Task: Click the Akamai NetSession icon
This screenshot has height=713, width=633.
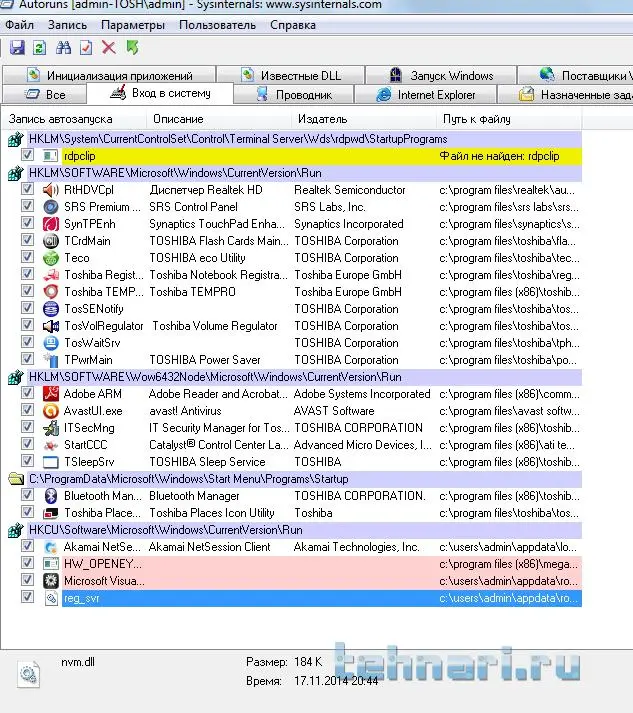Action: click(x=50, y=547)
